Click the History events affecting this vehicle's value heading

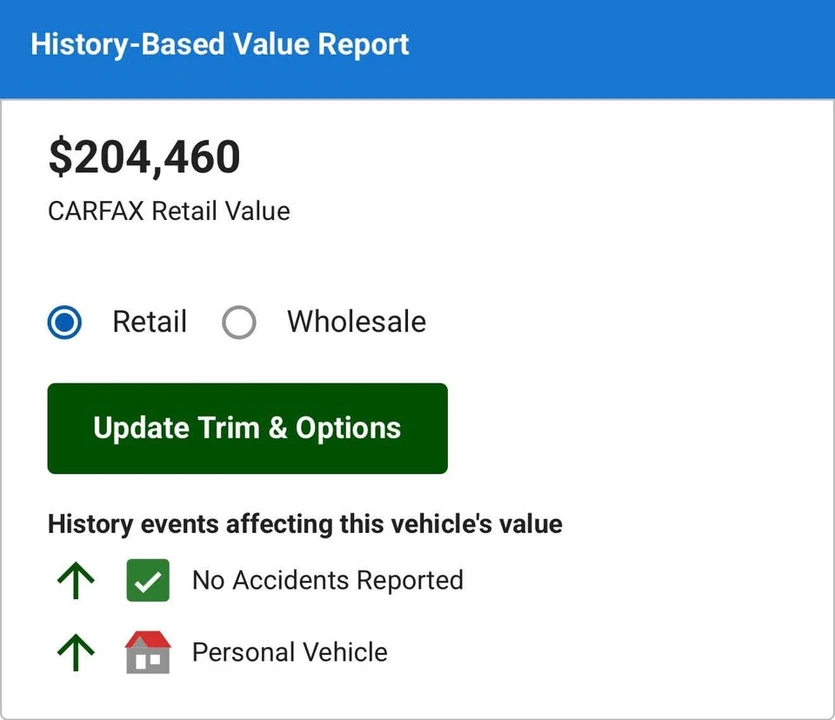[305, 524]
